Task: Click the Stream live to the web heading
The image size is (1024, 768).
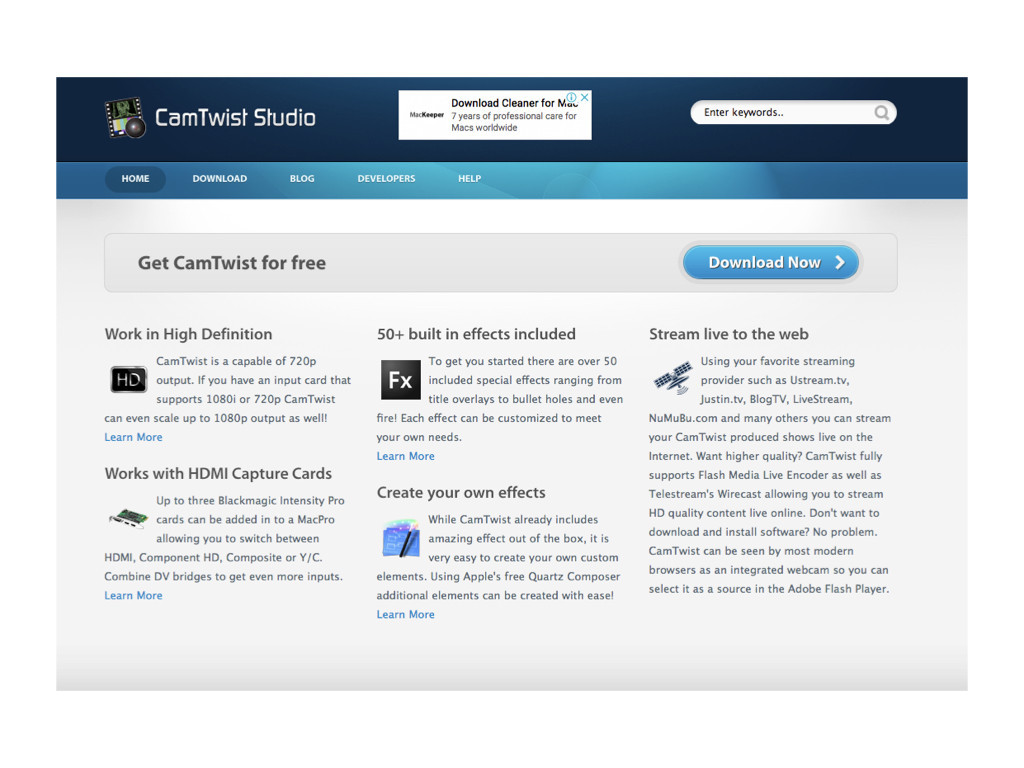Action: click(729, 334)
